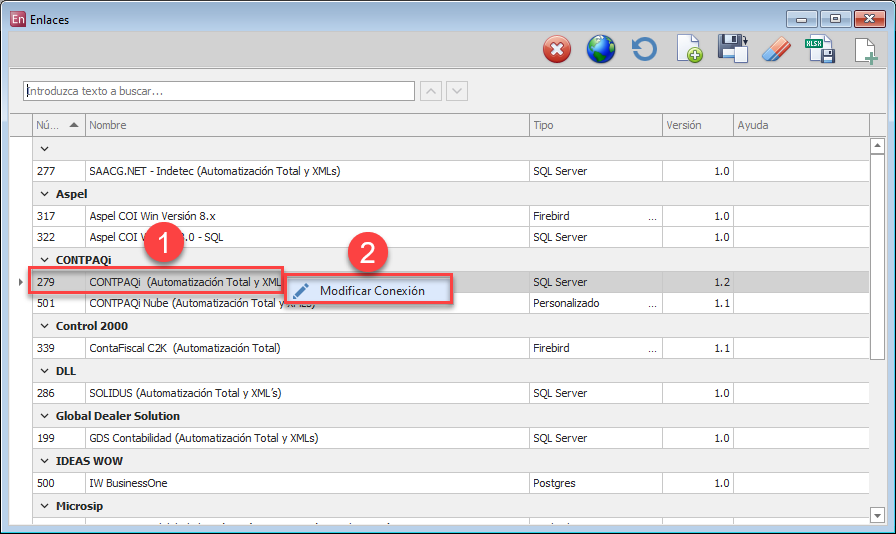Click the floppy disk save icon

[733, 49]
